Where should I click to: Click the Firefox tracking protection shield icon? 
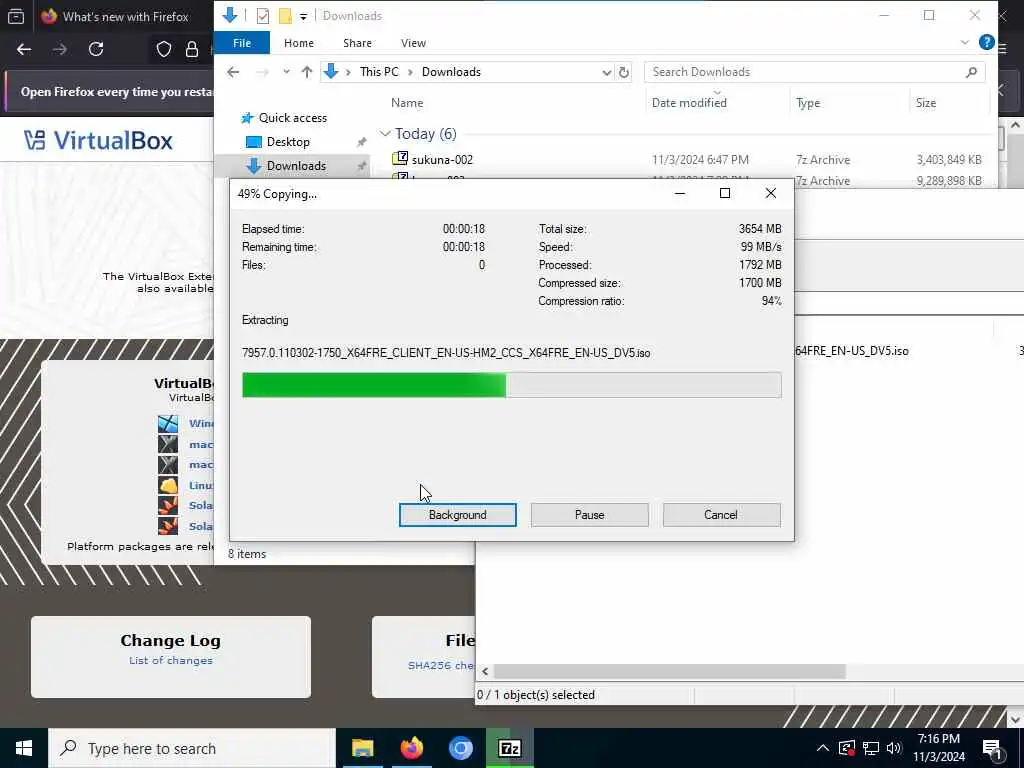coord(163,49)
